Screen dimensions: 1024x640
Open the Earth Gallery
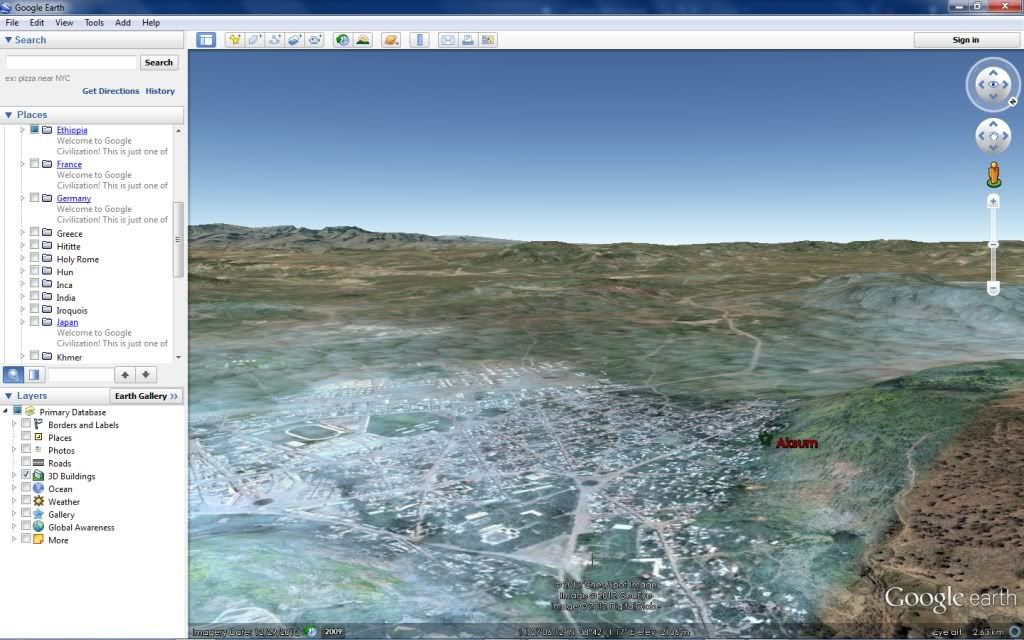pos(146,396)
